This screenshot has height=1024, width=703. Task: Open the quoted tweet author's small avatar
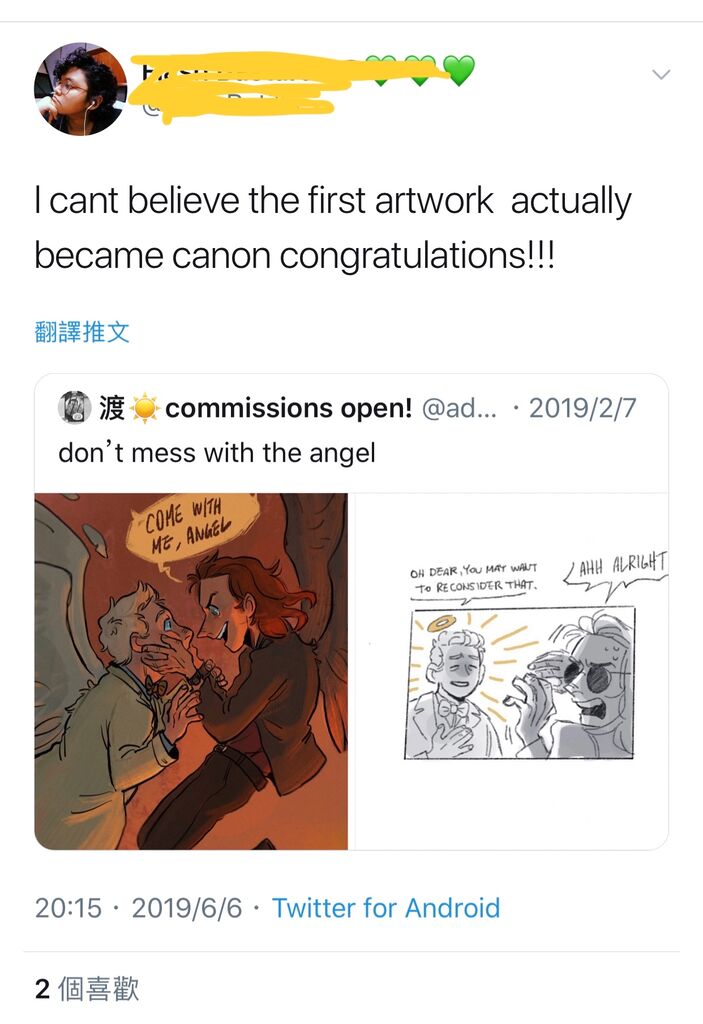74,407
